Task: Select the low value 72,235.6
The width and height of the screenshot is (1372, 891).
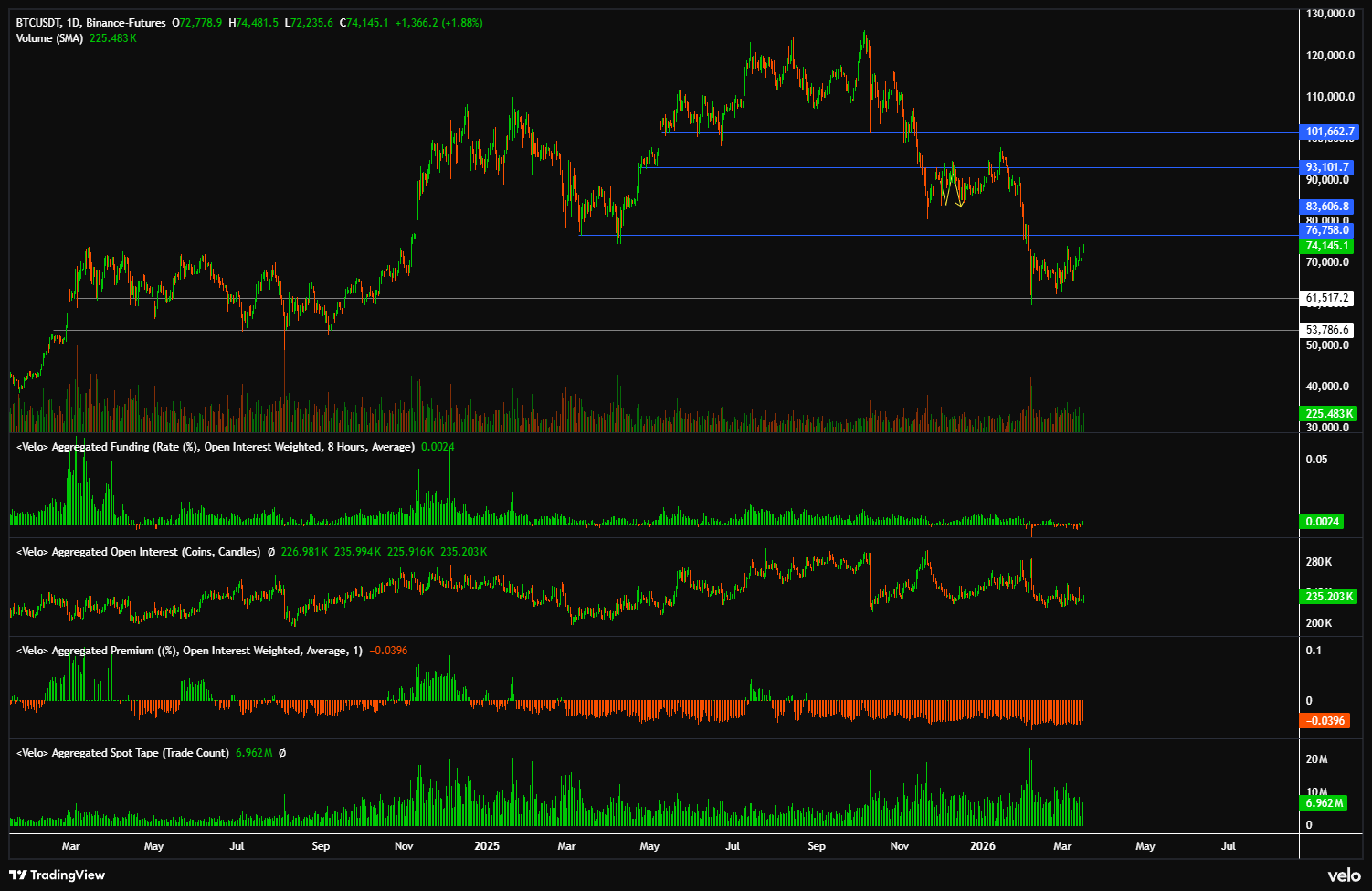Action: (x=311, y=22)
